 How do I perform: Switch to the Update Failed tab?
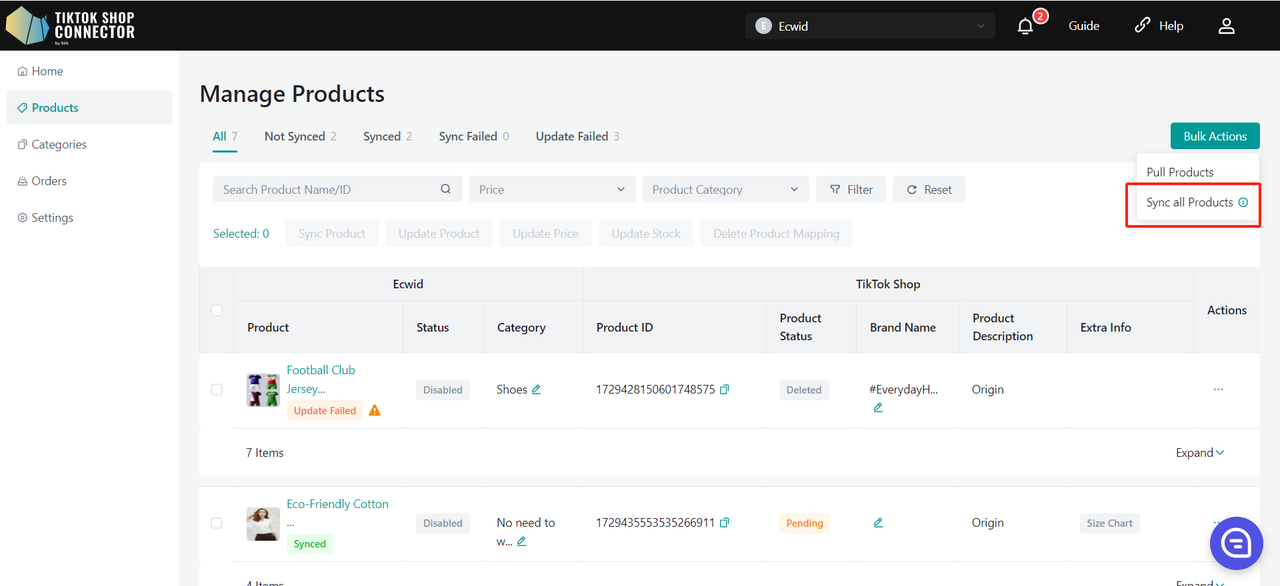577,136
